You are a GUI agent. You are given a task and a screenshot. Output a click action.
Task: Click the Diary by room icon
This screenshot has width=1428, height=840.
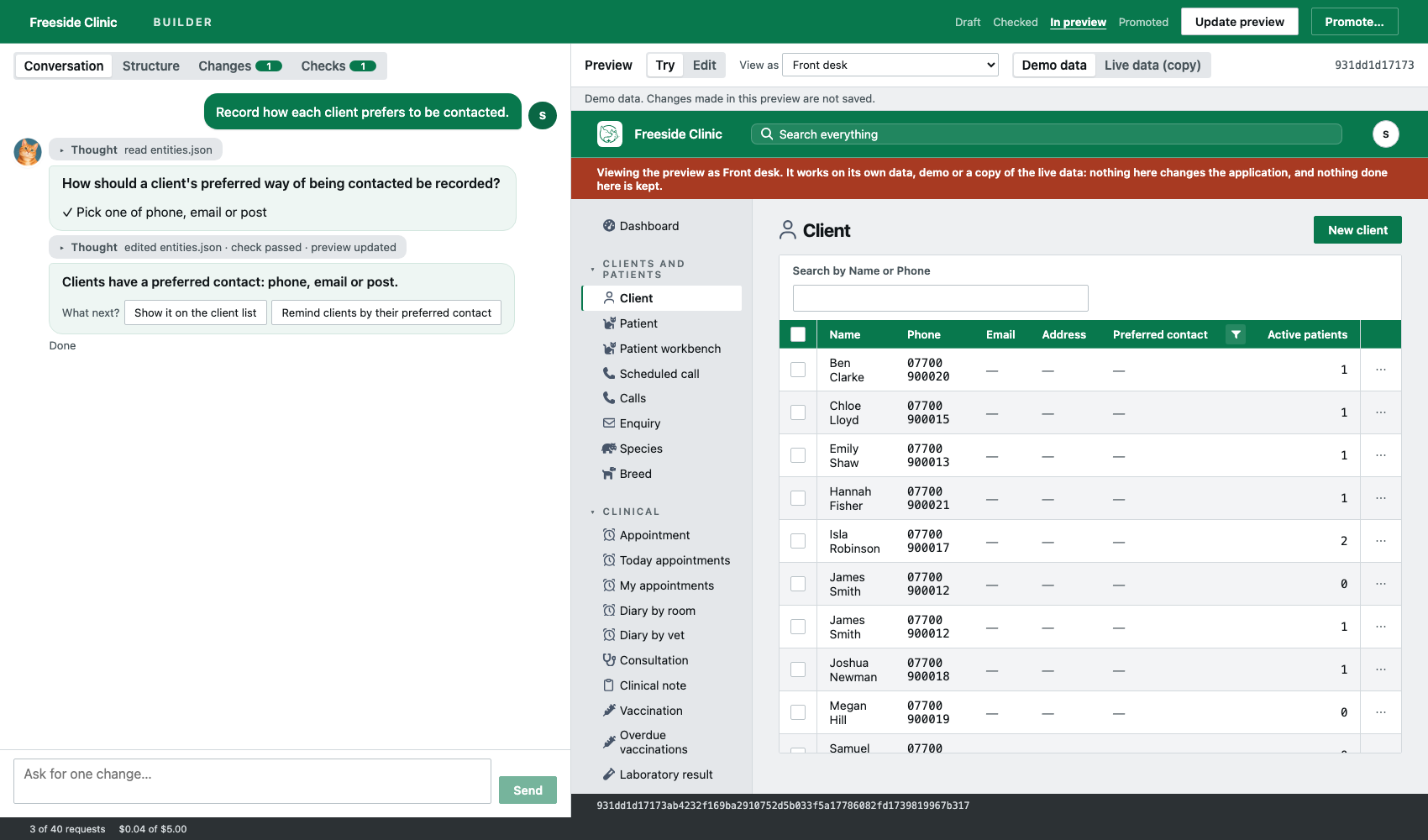point(609,611)
